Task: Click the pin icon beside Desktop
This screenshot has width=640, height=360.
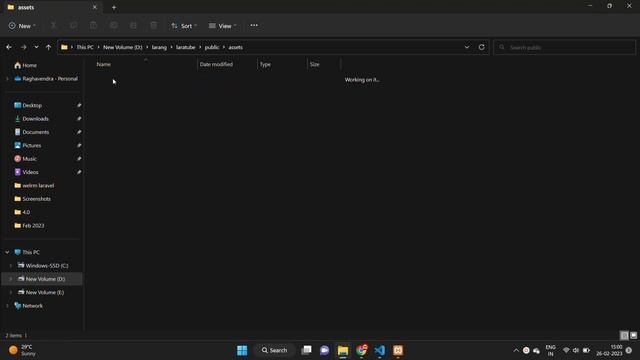Action: click(79, 105)
